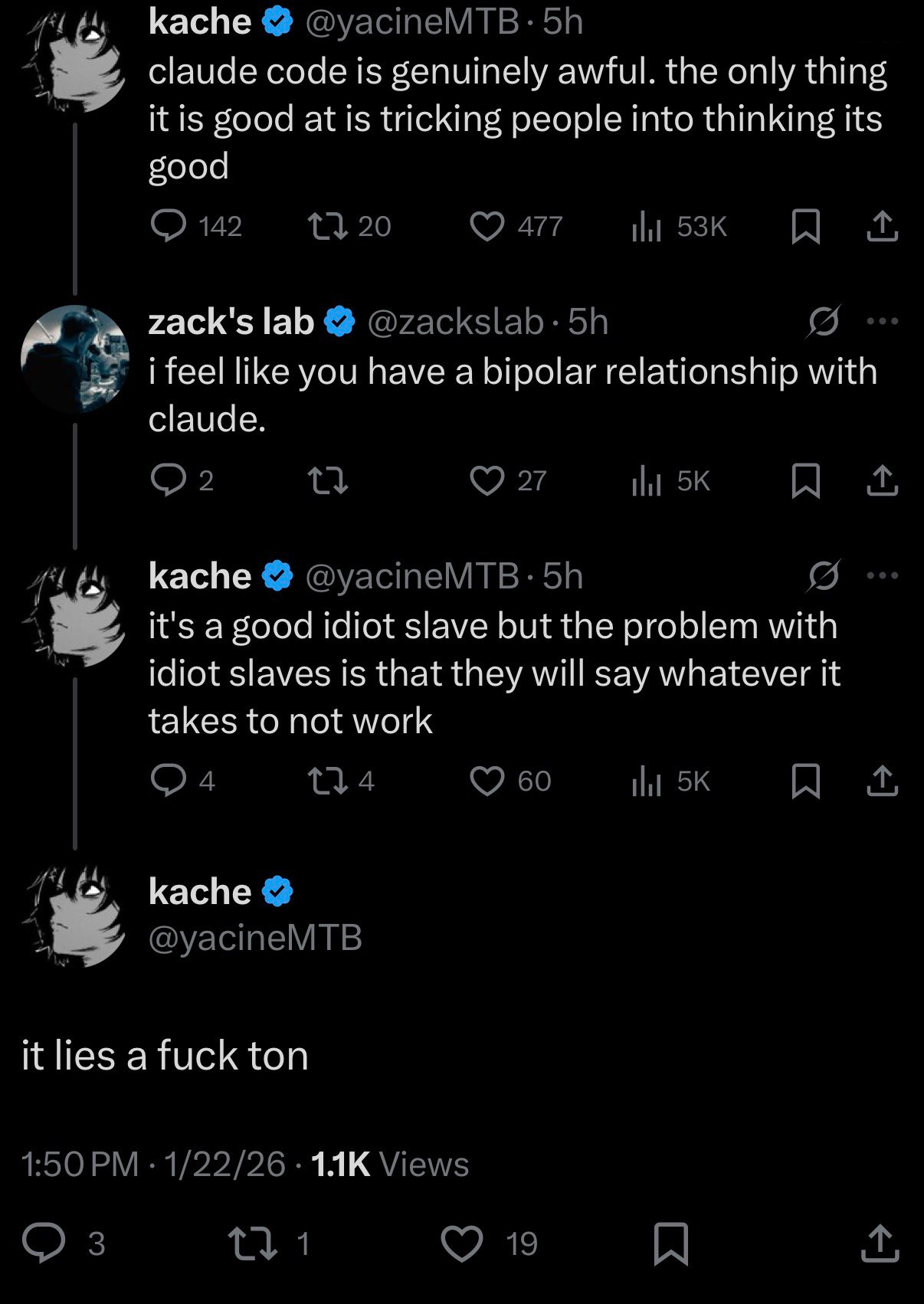Click Grok icon on zack's lab reply
Image resolution: width=924 pixels, height=1304 pixels.
tap(824, 322)
